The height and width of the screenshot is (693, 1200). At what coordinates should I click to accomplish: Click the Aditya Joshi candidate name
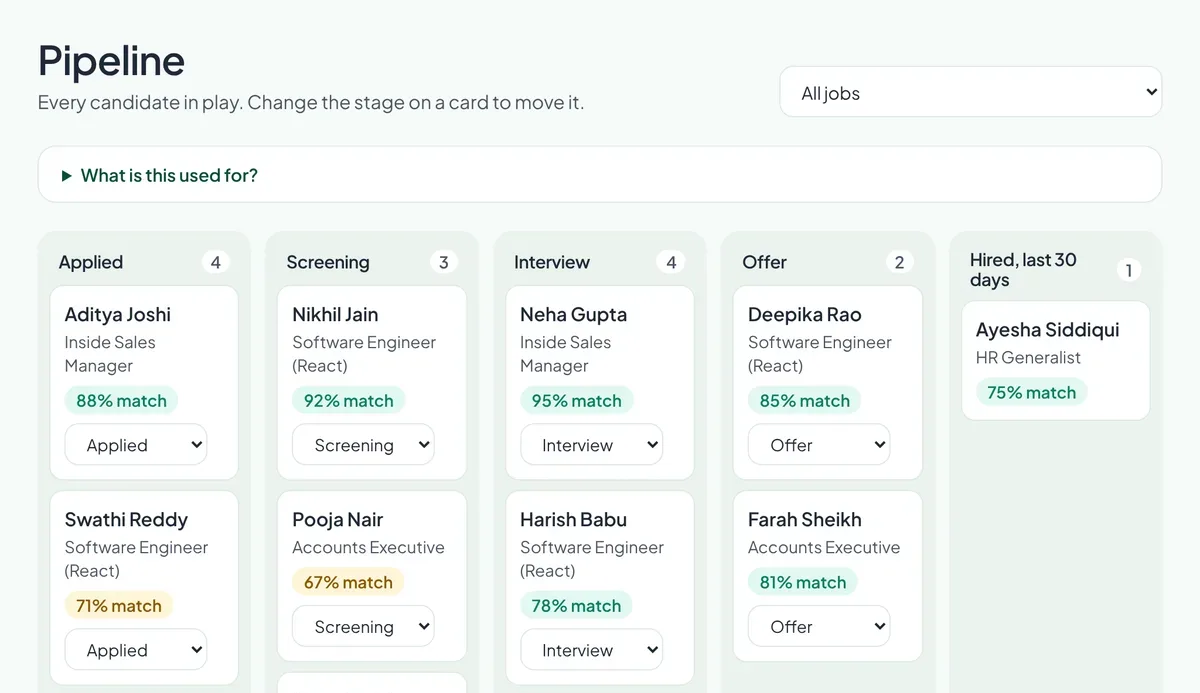click(118, 314)
